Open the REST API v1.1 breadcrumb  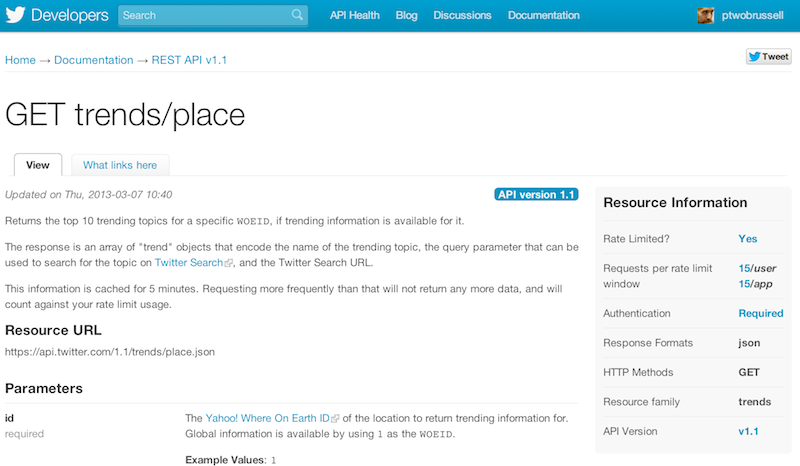(x=189, y=60)
